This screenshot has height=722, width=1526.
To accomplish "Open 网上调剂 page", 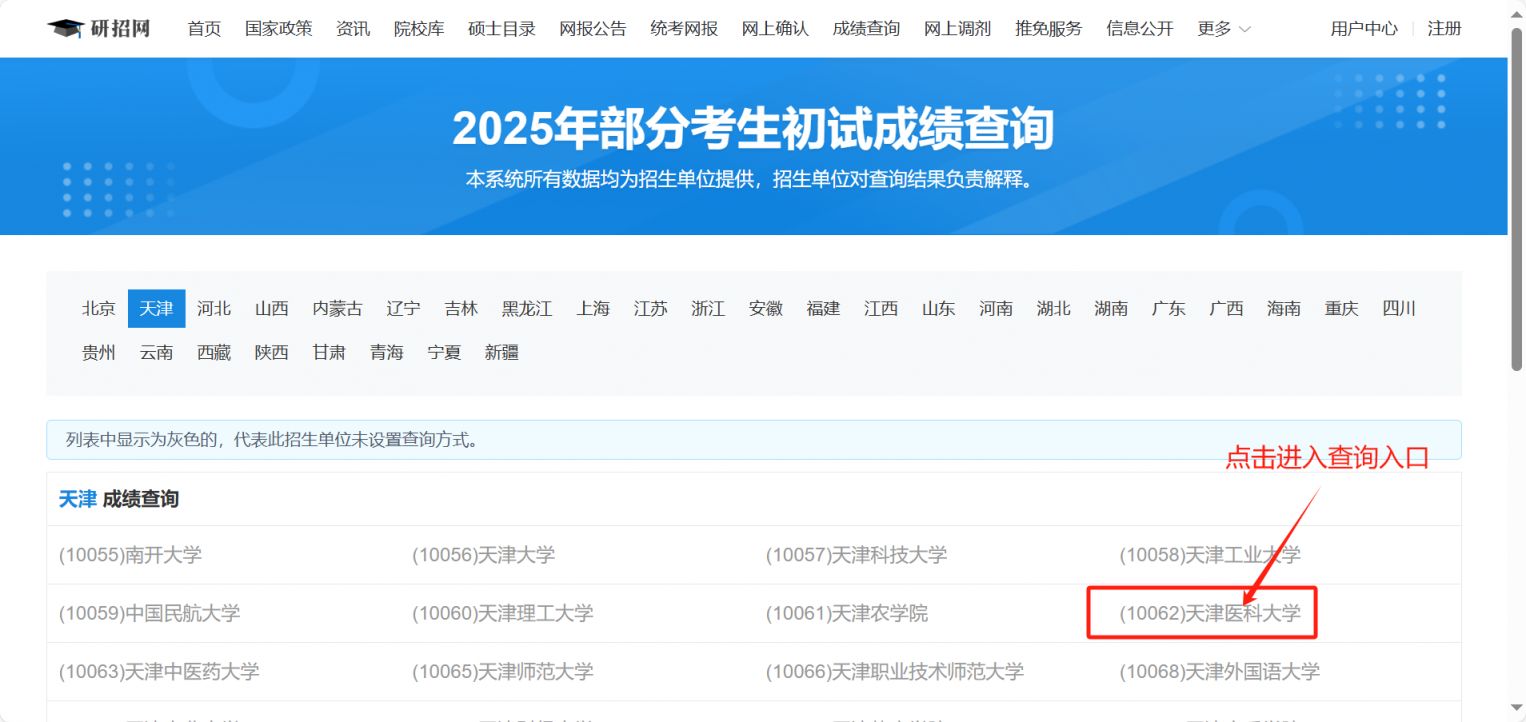I will point(957,29).
